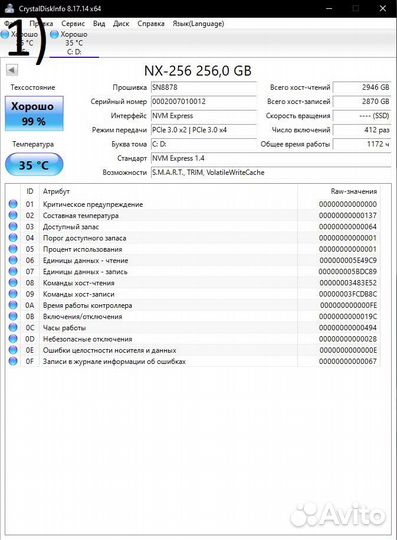This screenshot has height=540, width=397.
Task: Select the Ошибки целостности носителя и данных row
Action: [x=193, y=350]
